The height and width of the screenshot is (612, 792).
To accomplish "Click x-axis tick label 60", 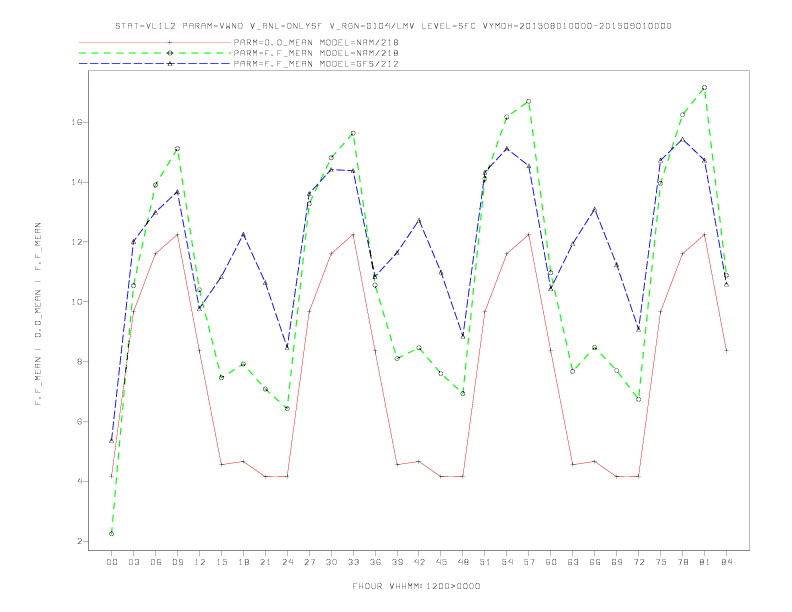I will point(551,562).
